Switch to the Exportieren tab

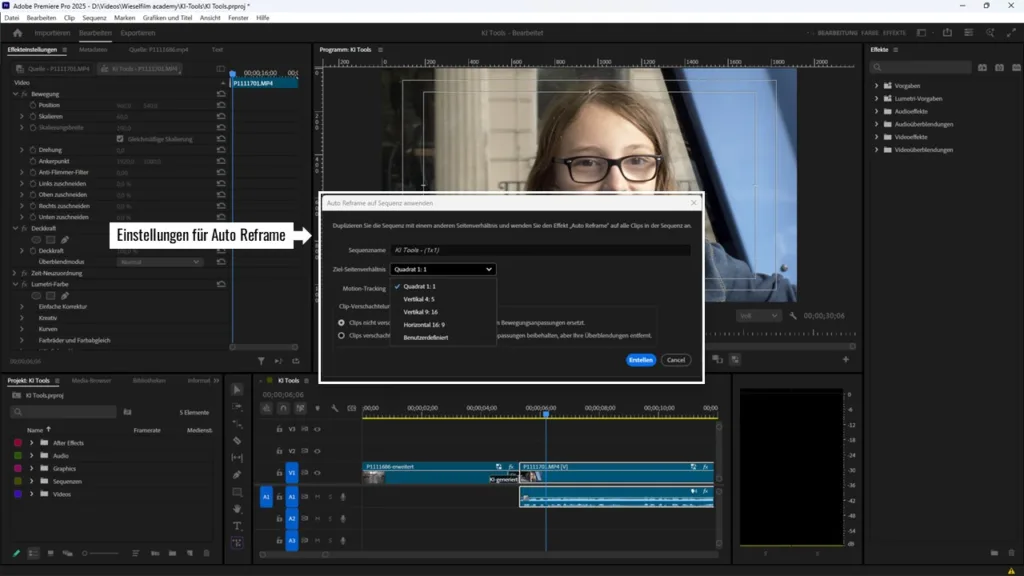(138, 33)
